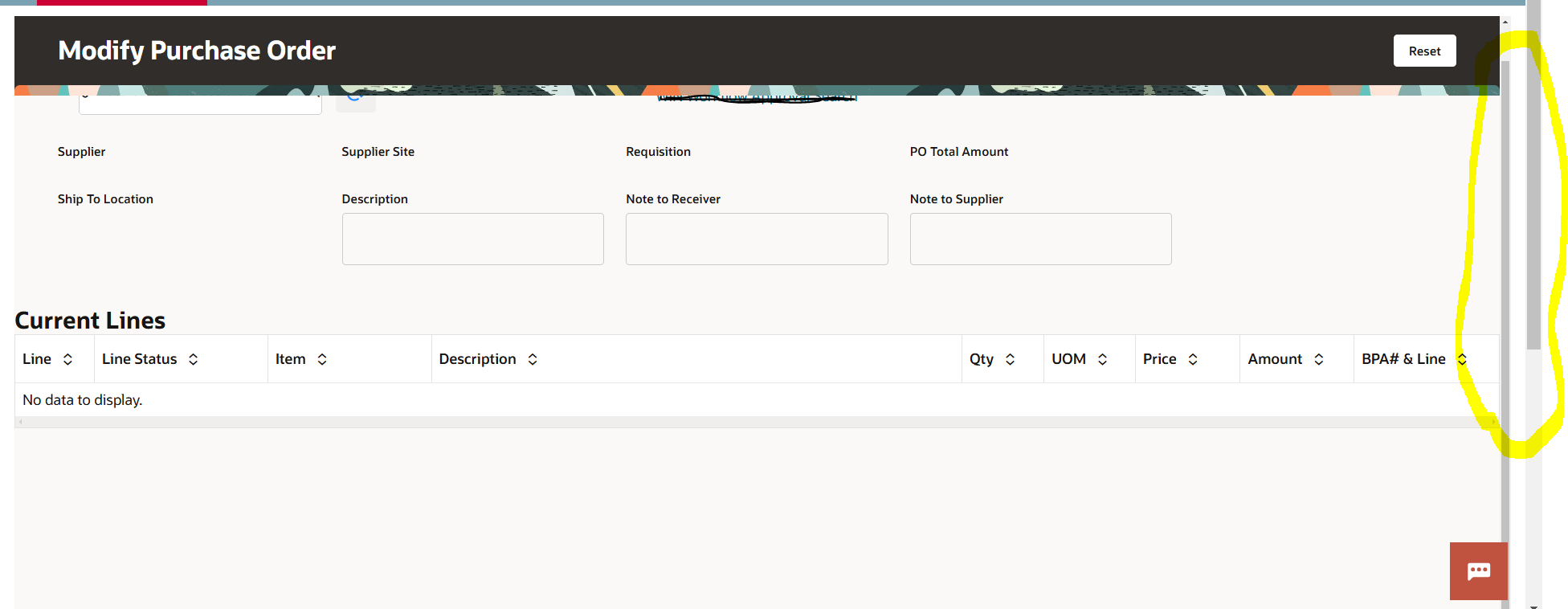Sort by BPA# & Line column icon
The width and height of the screenshot is (1568, 609).
[1462, 359]
